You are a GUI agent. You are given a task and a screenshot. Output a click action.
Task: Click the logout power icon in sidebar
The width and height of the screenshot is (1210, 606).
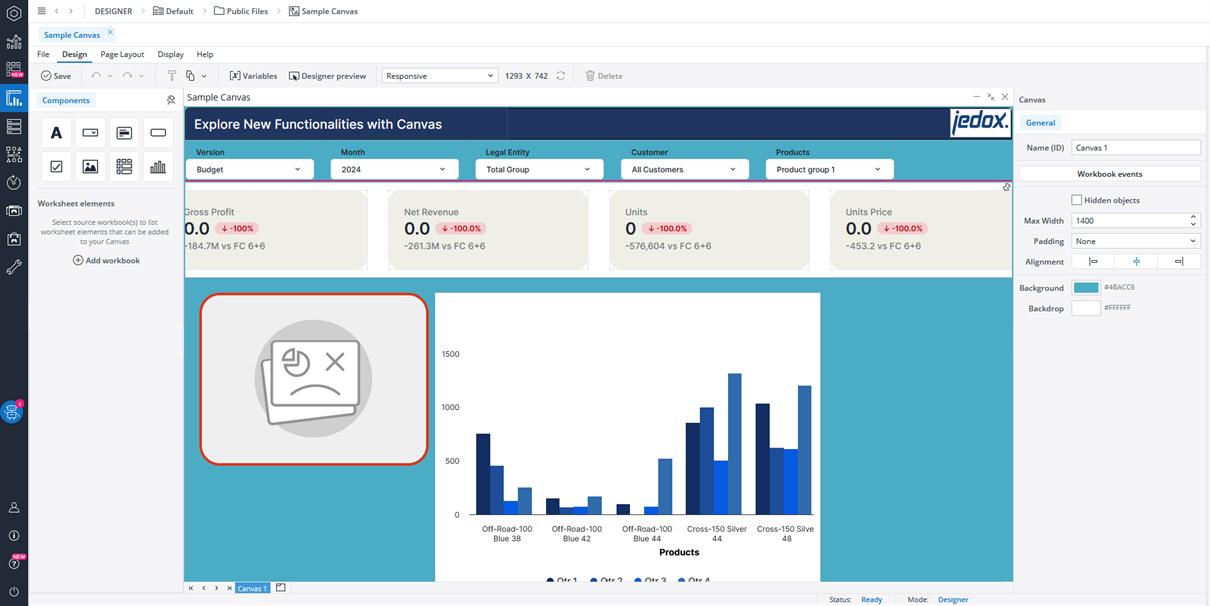[x=14, y=591]
